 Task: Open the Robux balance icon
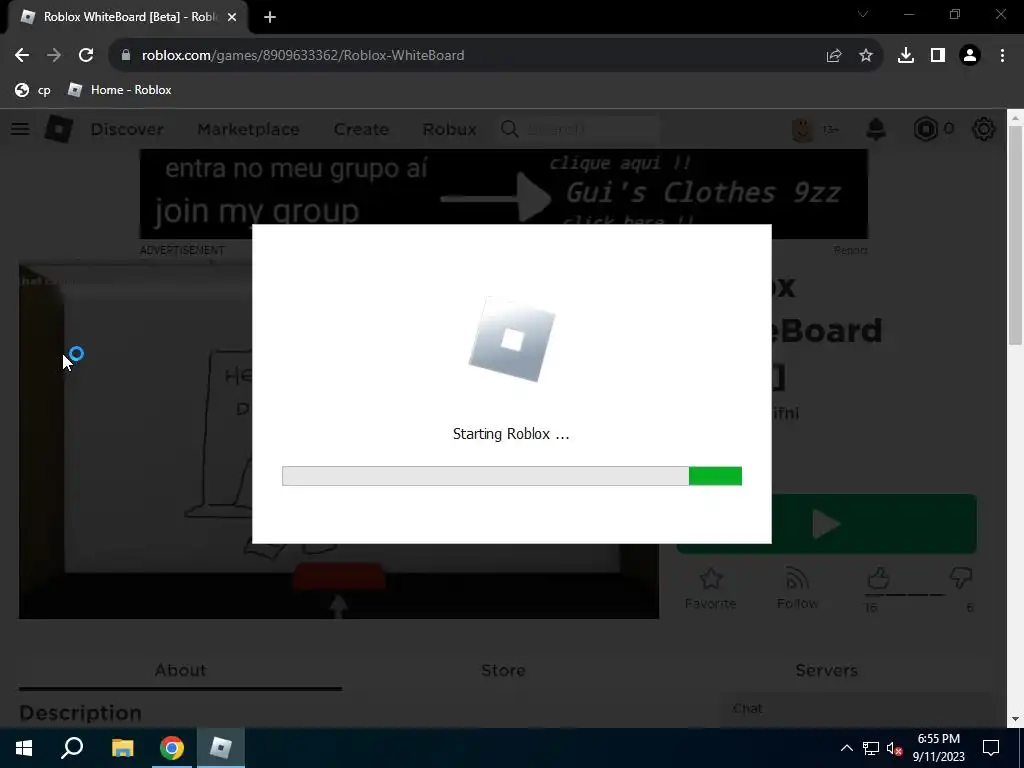925,129
